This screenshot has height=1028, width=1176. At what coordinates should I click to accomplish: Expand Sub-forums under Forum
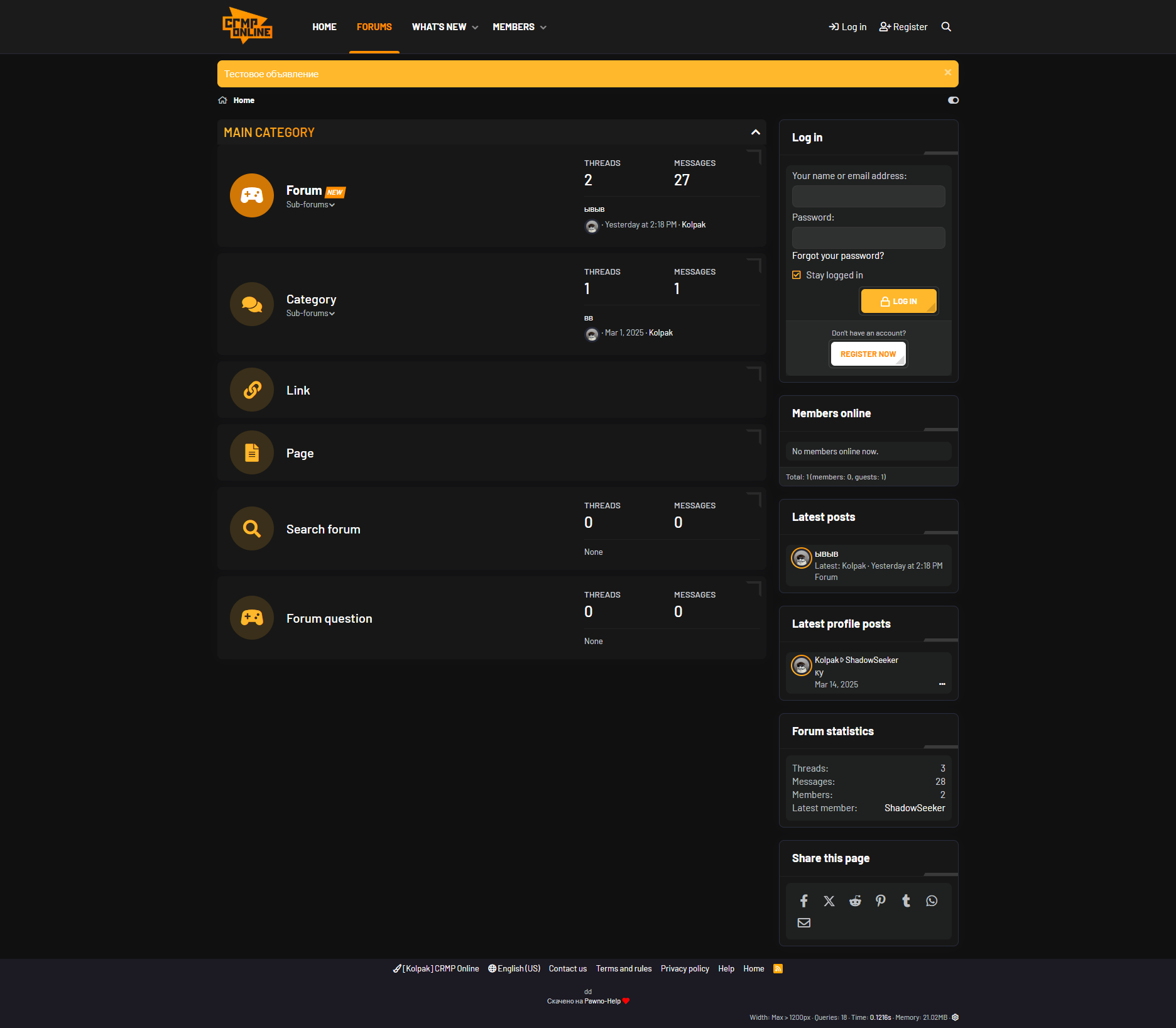310,205
